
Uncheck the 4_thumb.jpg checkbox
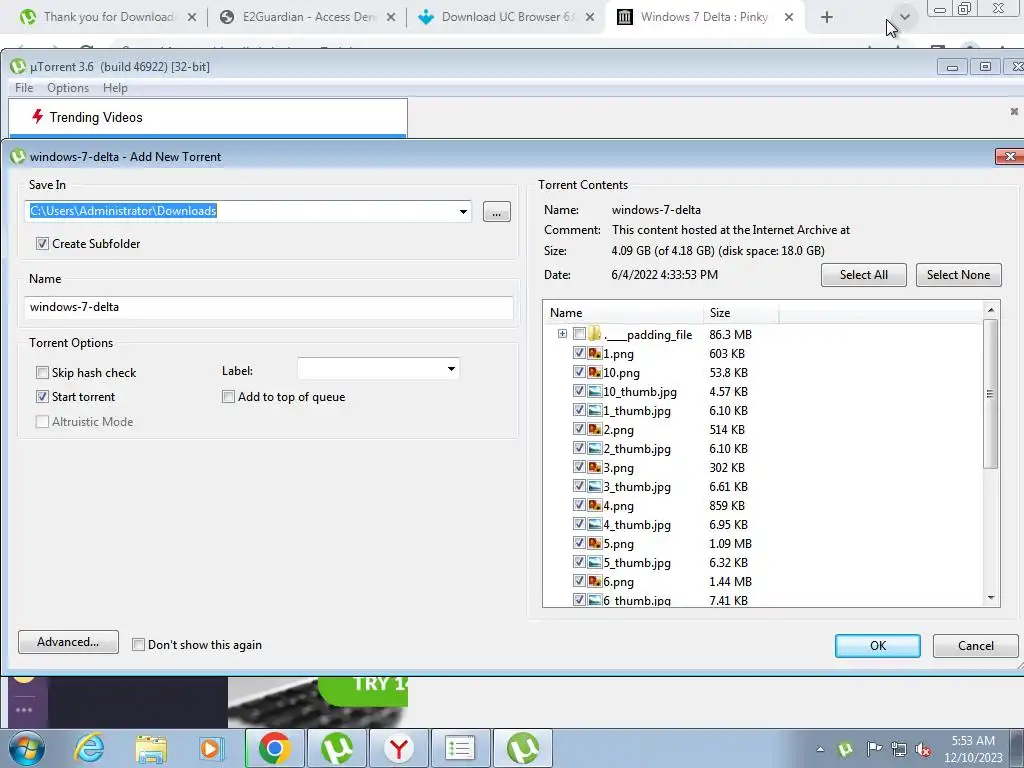click(x=579, y=524)
